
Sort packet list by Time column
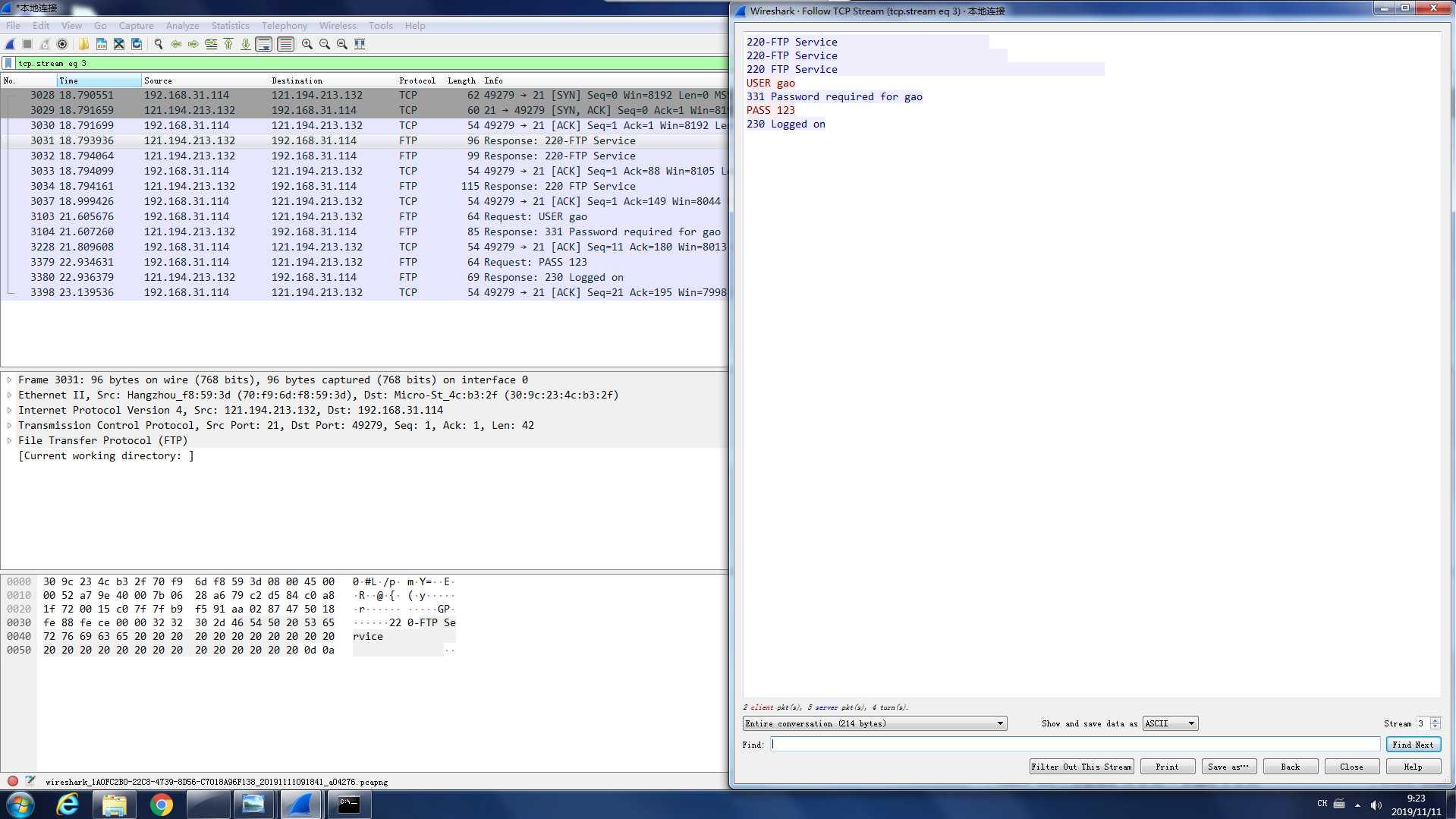point(99,80)
